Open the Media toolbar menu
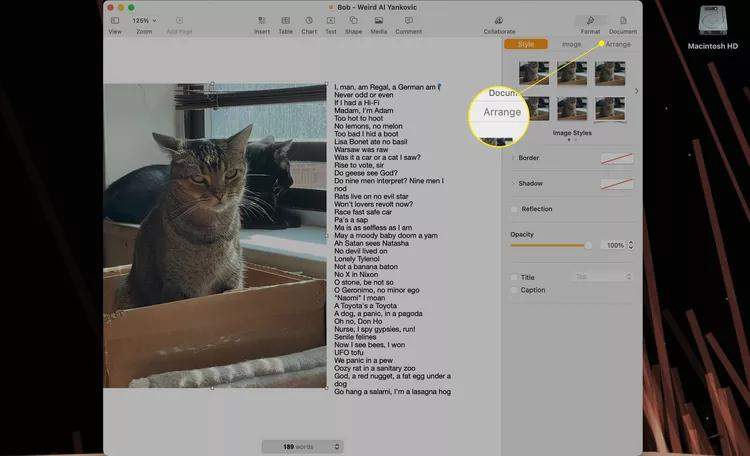This screenshot has height=456, width=750. (379, 20)
